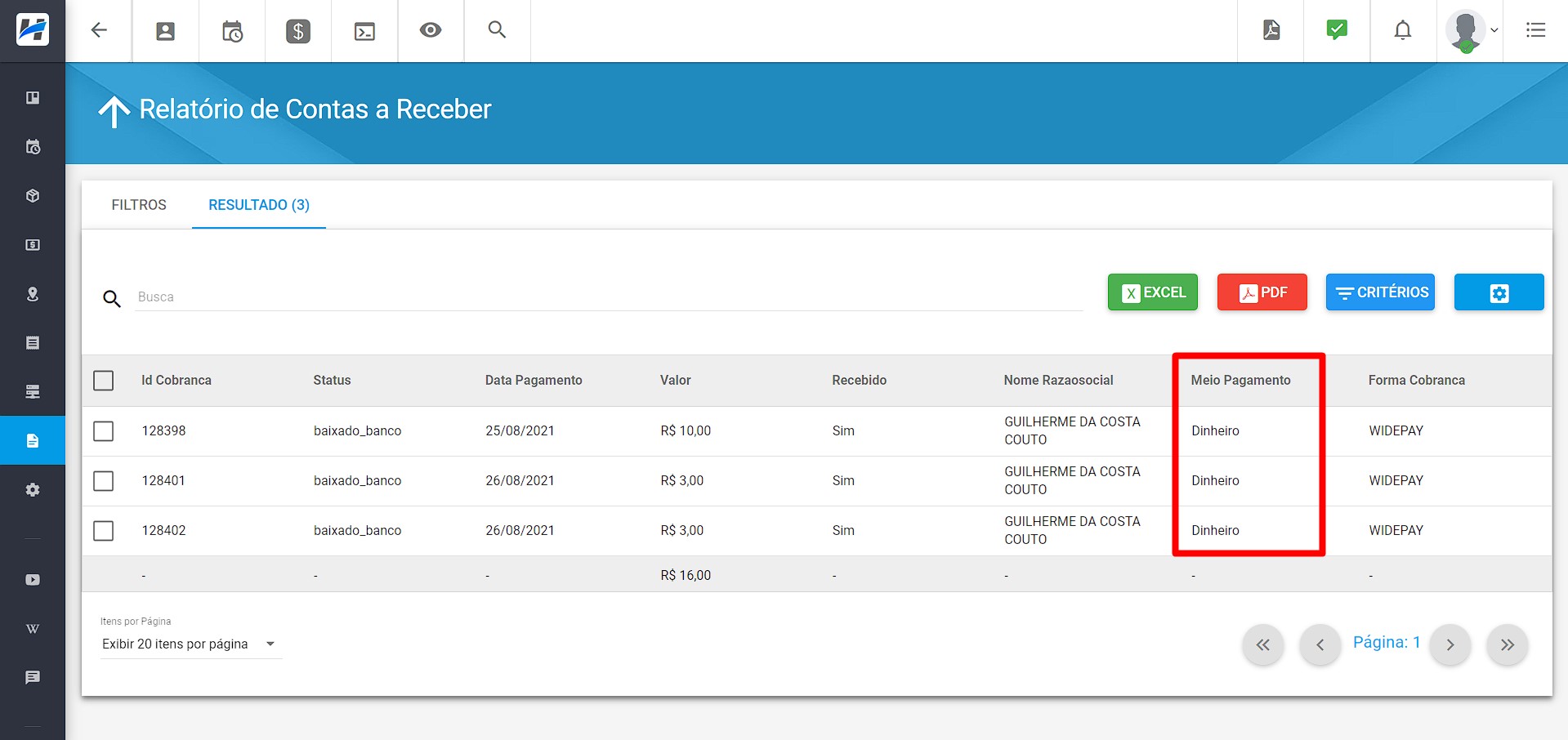Select the highlighted reports icon in sidebar
Screen dimensions: 1568x740
click(33, 441)
